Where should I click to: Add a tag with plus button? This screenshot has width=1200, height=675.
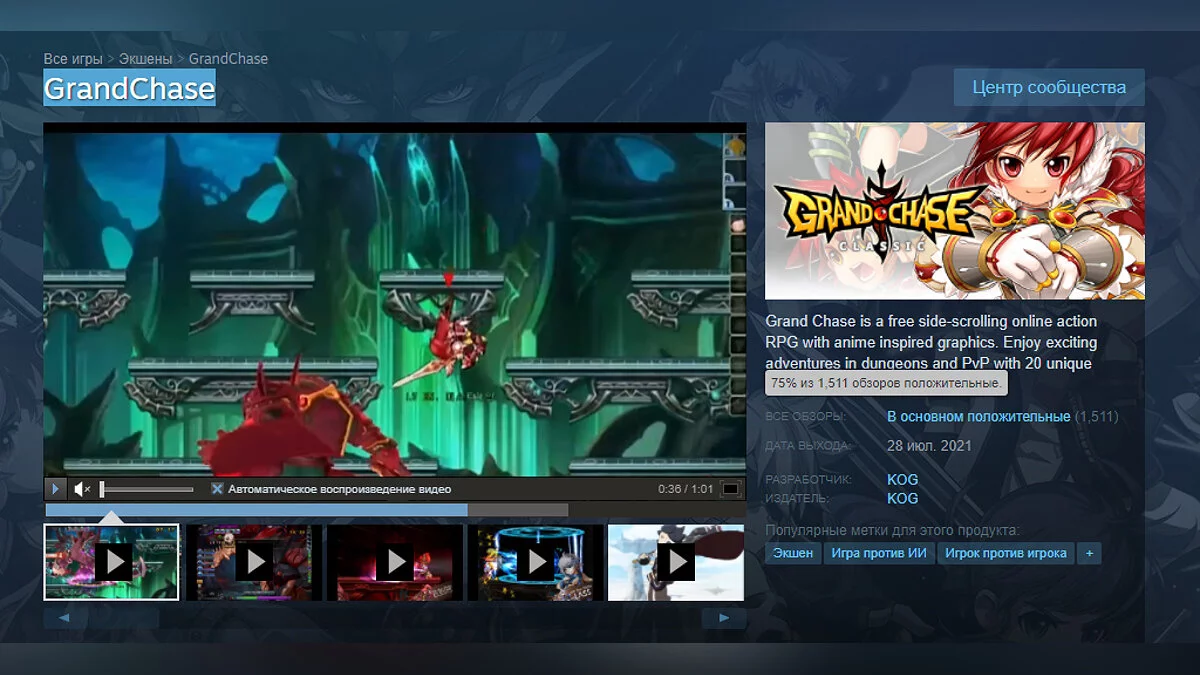click(x=1089, y=553)
